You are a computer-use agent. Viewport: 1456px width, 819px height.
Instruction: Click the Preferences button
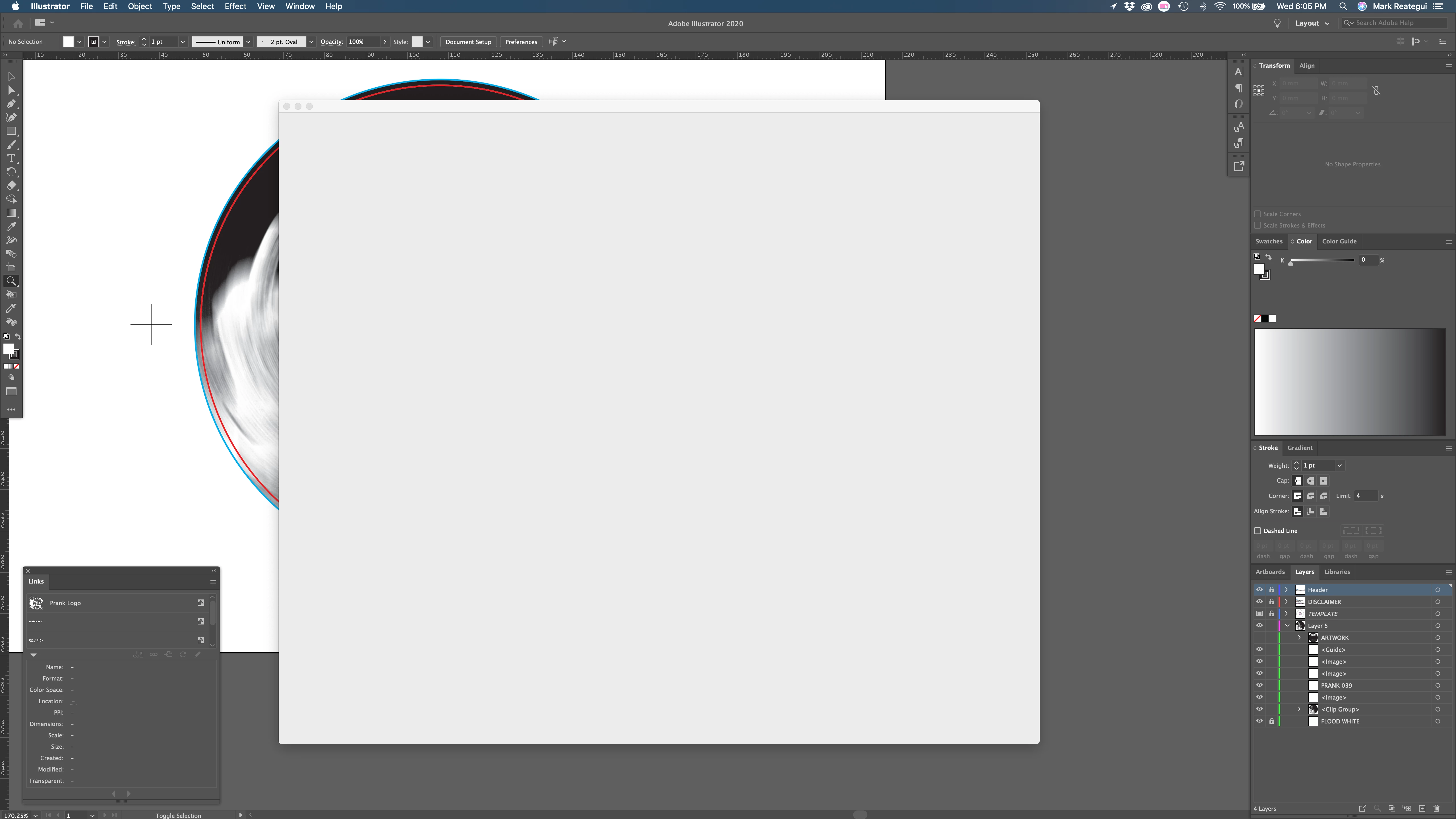521,42
